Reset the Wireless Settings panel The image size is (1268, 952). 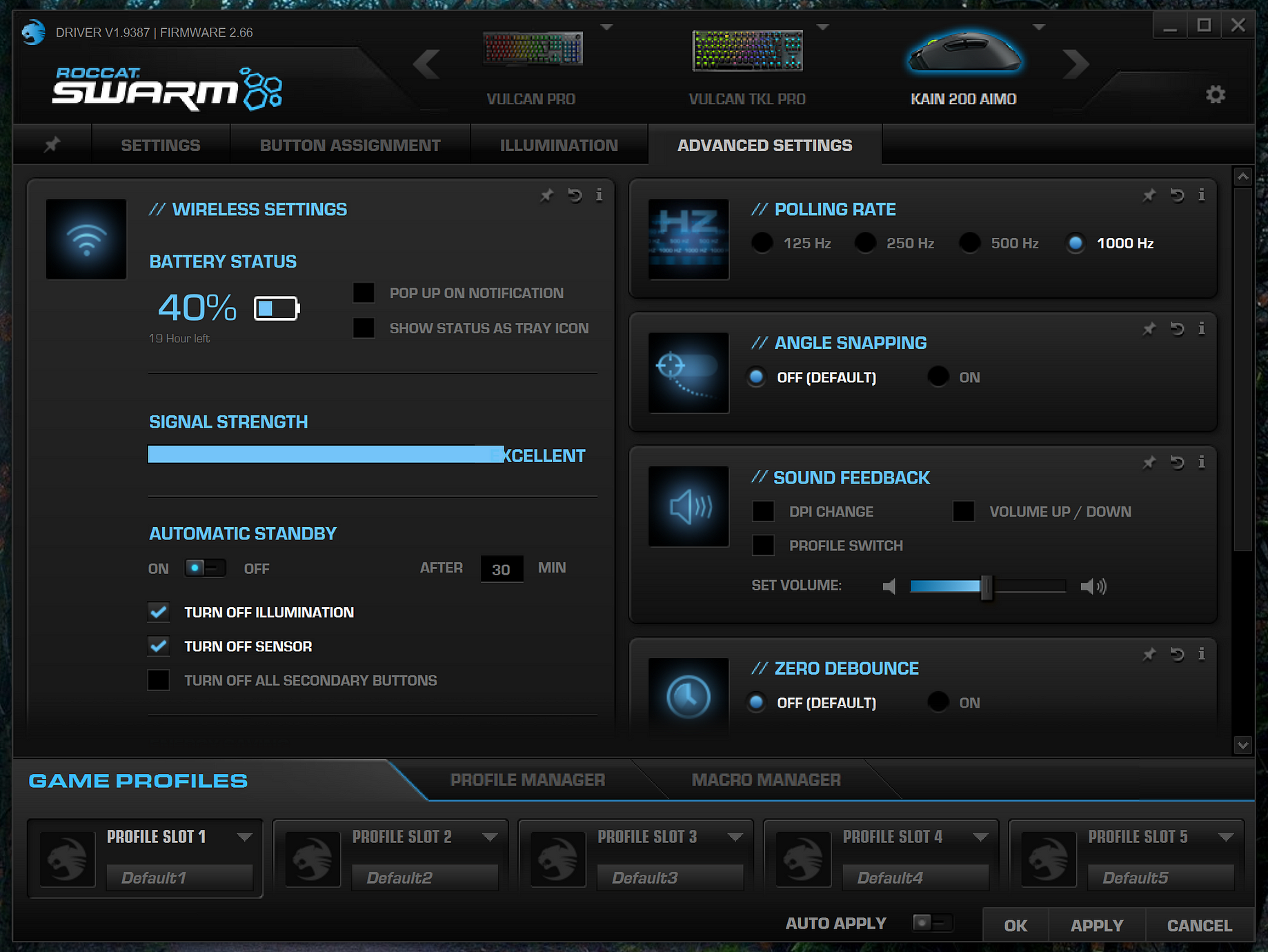575,196
